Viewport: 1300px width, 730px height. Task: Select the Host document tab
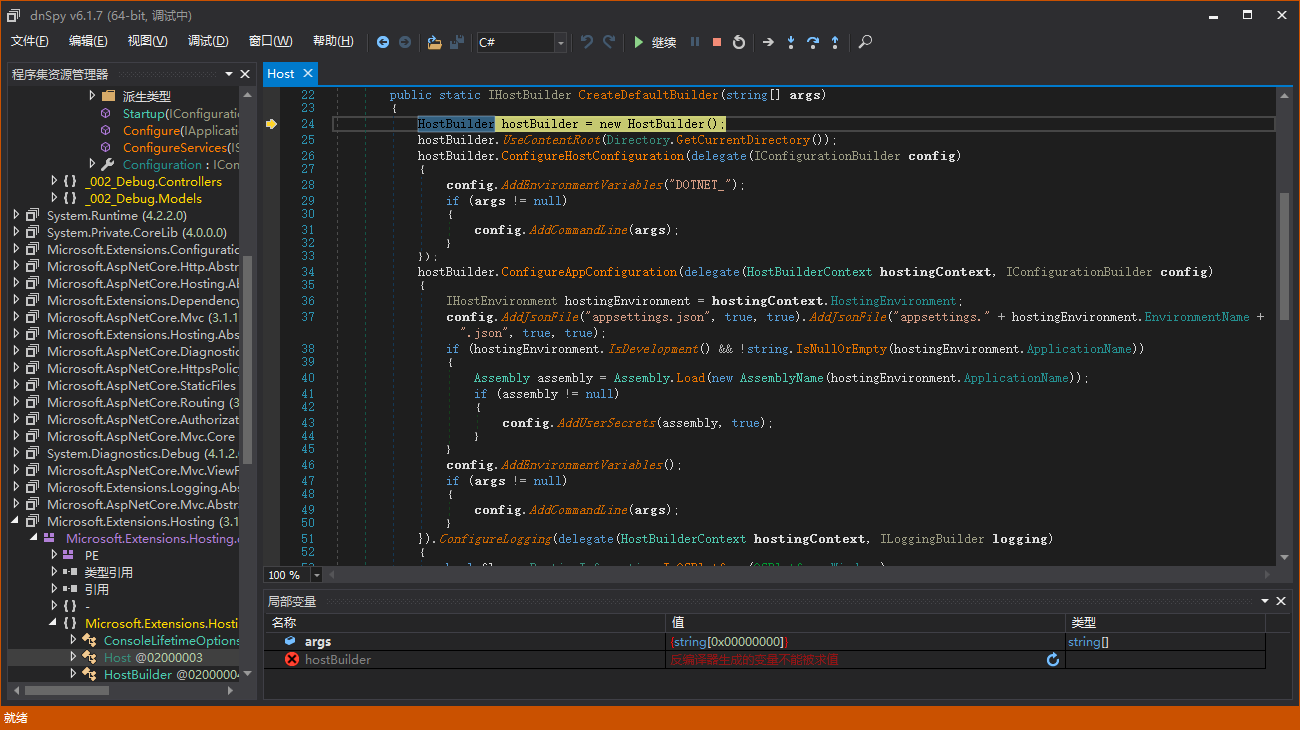[x=281, y=73]
